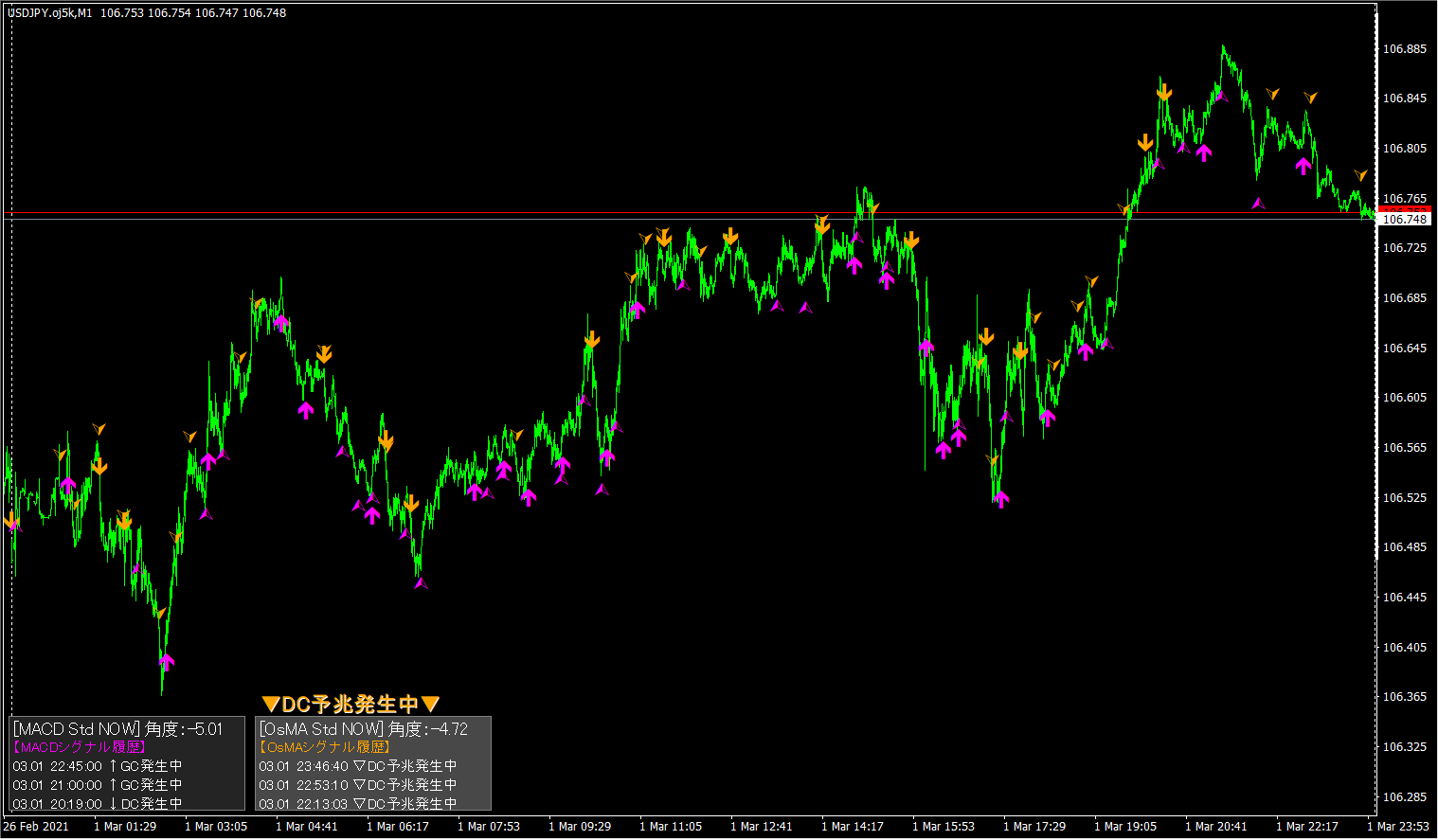Click the 26 Feb 2021 date label
Viewport: 1438px width, 840px height.
pos(36,827)
